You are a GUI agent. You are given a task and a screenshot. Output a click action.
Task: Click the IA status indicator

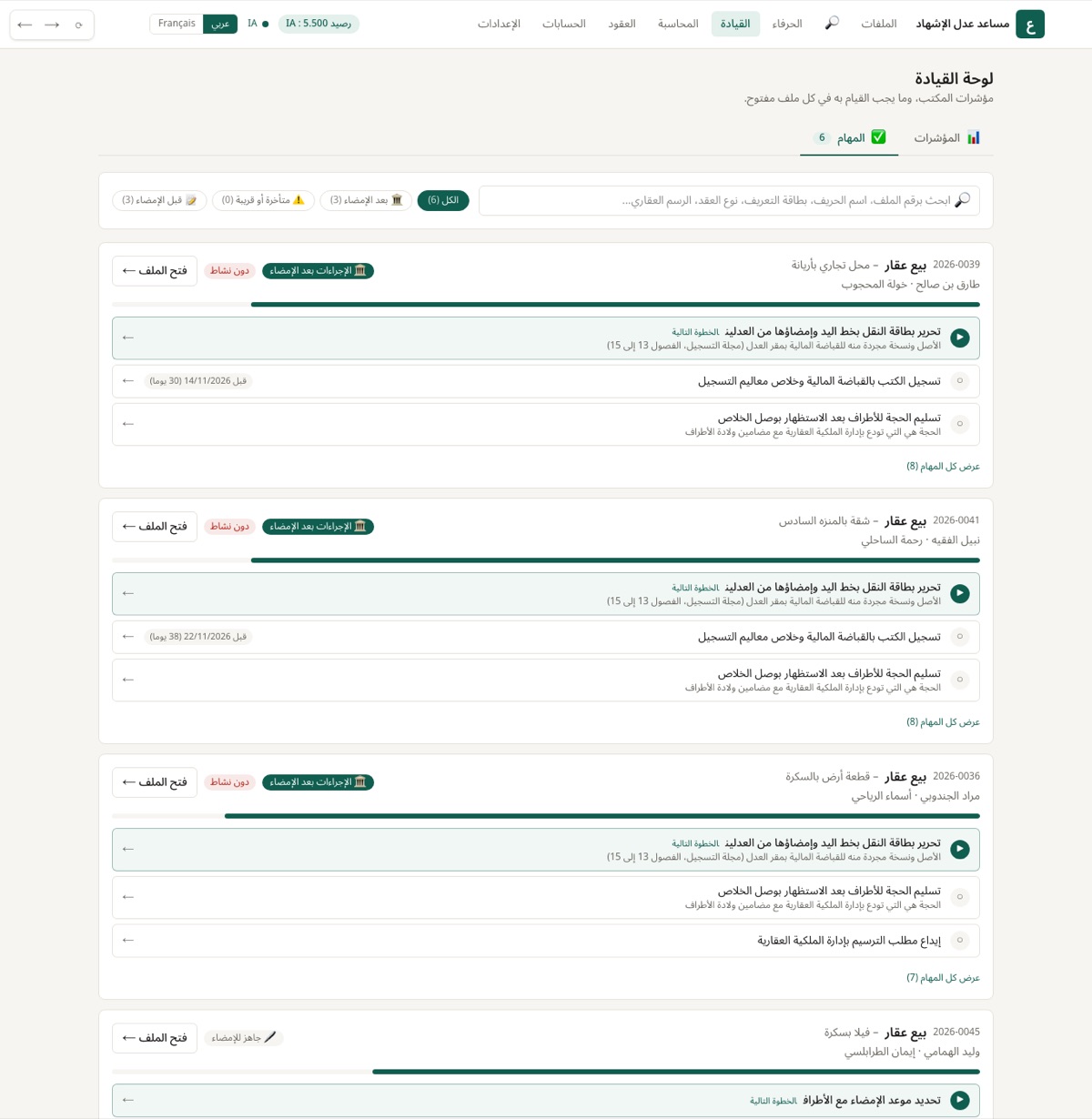click(258, 24)
